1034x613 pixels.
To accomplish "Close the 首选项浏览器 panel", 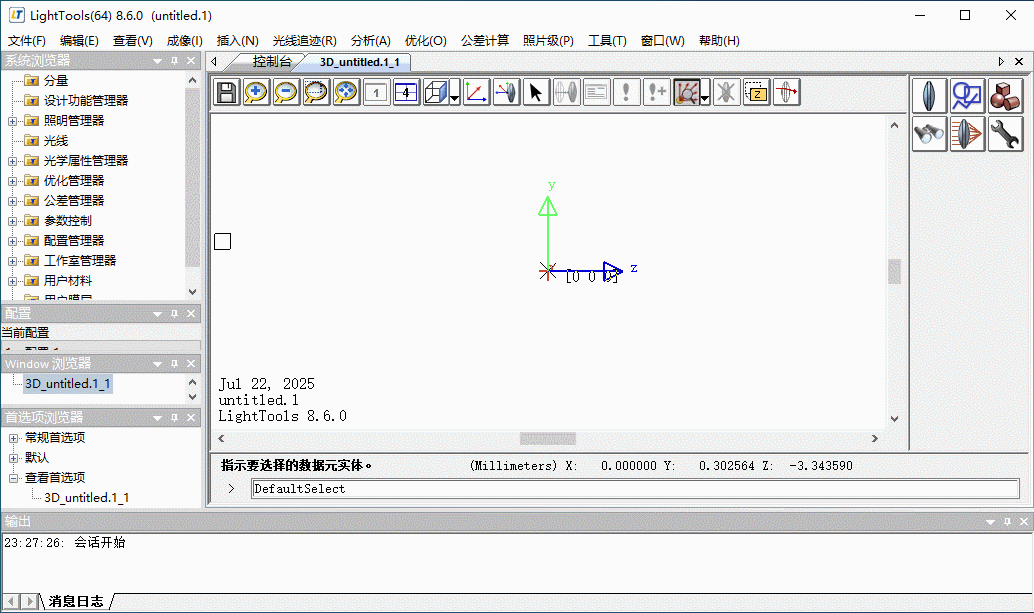I will click(191, 418).
